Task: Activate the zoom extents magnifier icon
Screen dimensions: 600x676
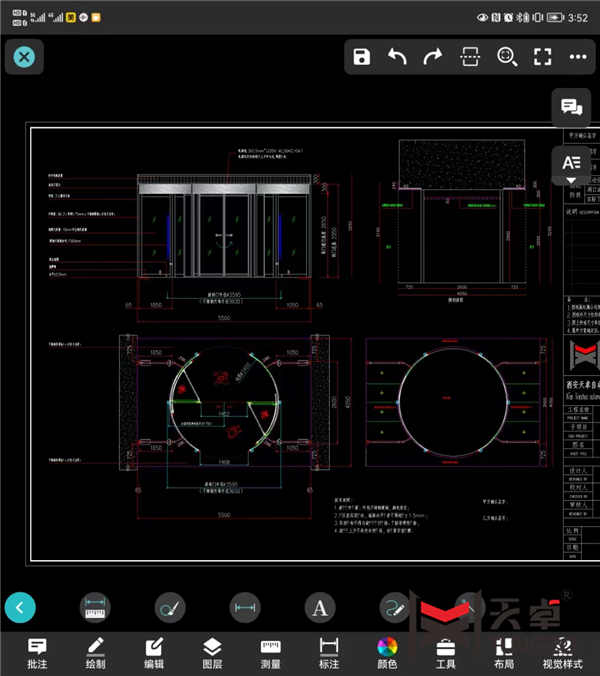Action: click(x=506, y=57)
